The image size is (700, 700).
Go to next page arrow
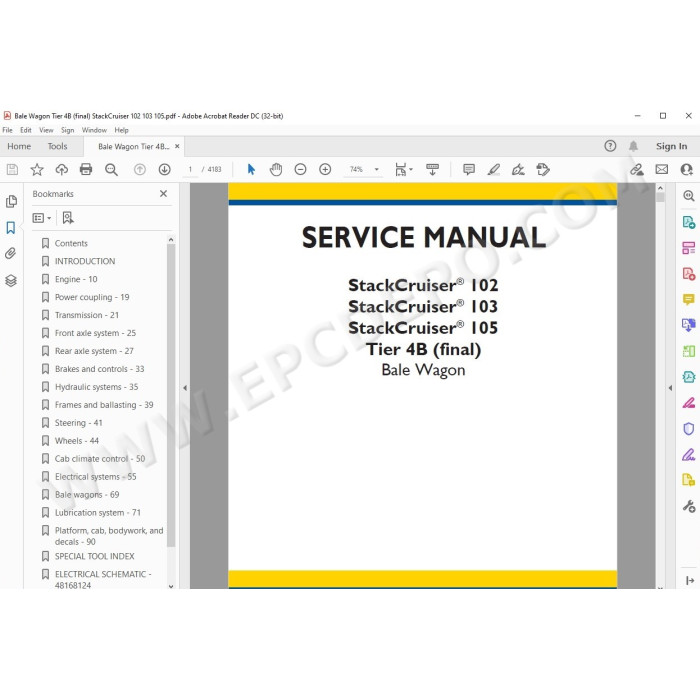[x=164, y=169]
